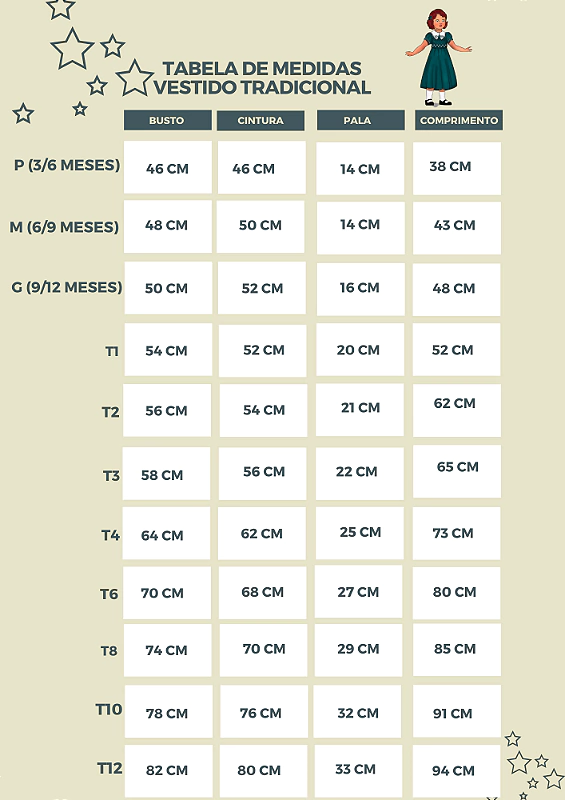Click the M (6/9 MESES) row label

pyautogui.click(x=64, y=227)
